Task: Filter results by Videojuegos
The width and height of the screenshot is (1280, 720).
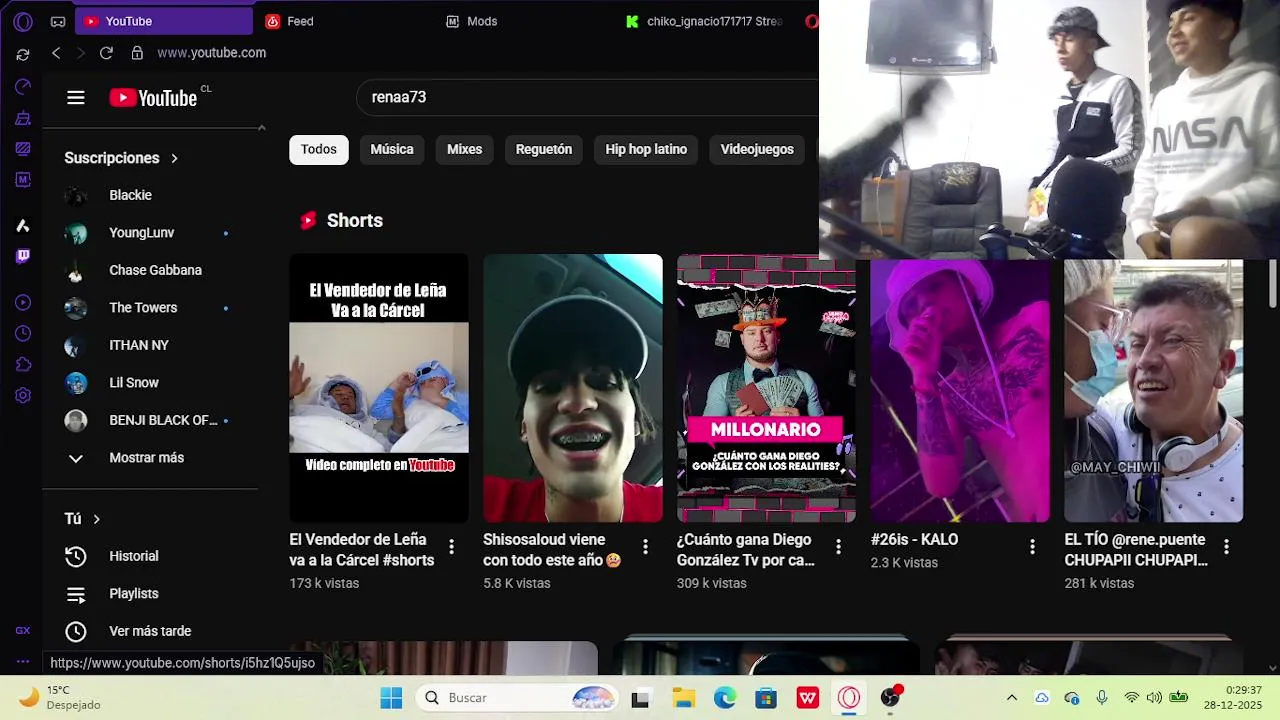Action: click(757, 150)
